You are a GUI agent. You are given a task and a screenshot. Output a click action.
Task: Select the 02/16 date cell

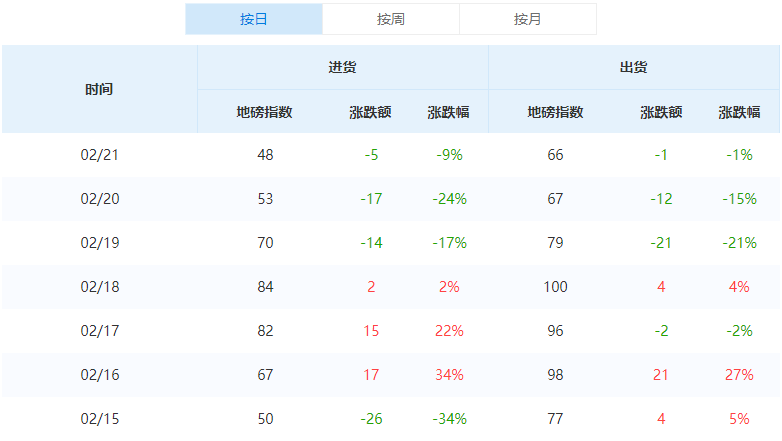[100, 375]
